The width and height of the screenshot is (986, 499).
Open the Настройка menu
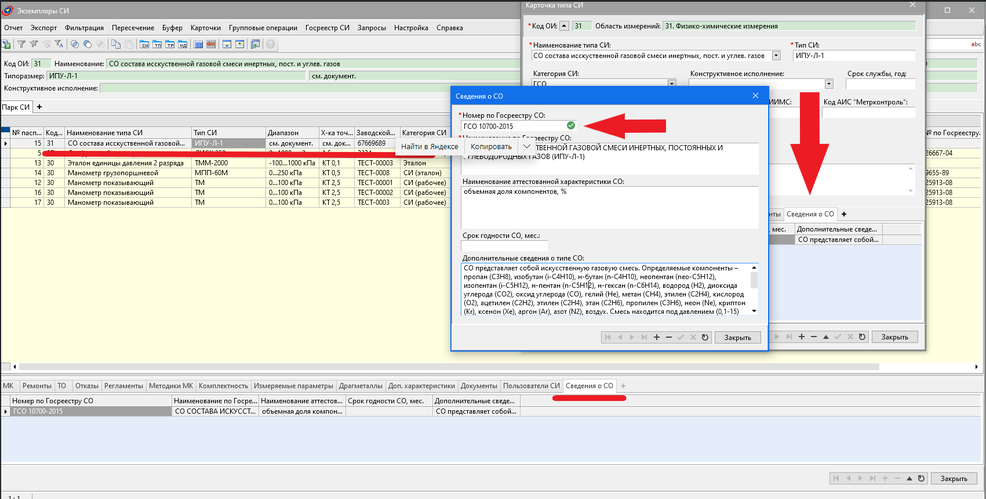(411, 28)
